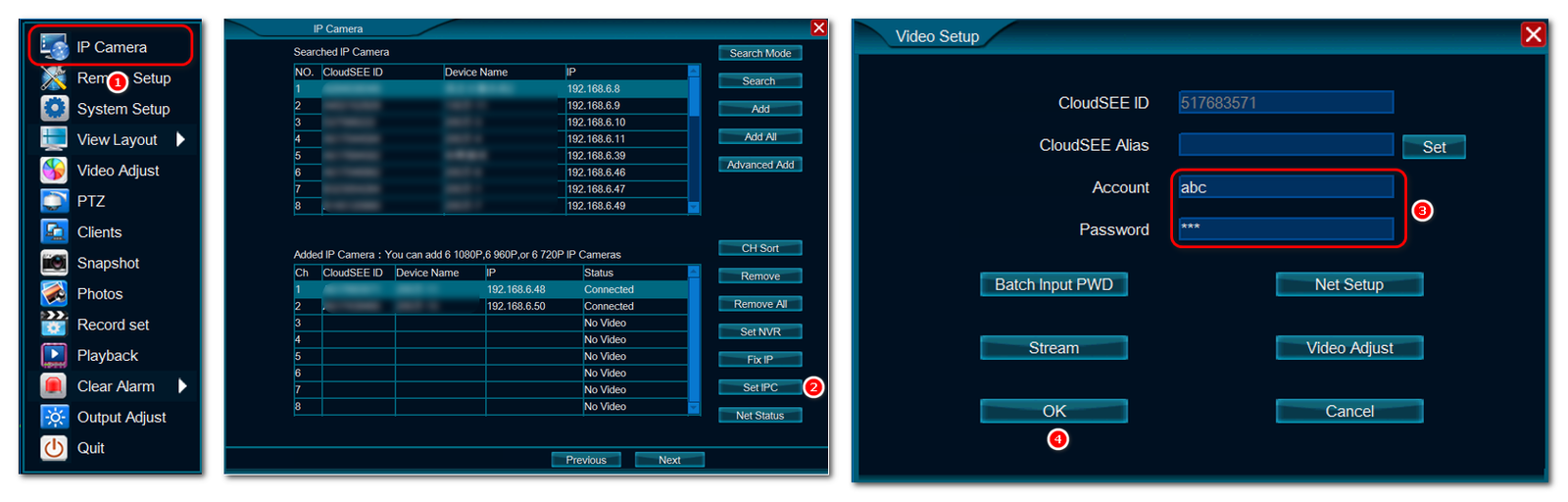
Task: Click OK in Video Setup dialog
Action: click(1053, 411)
